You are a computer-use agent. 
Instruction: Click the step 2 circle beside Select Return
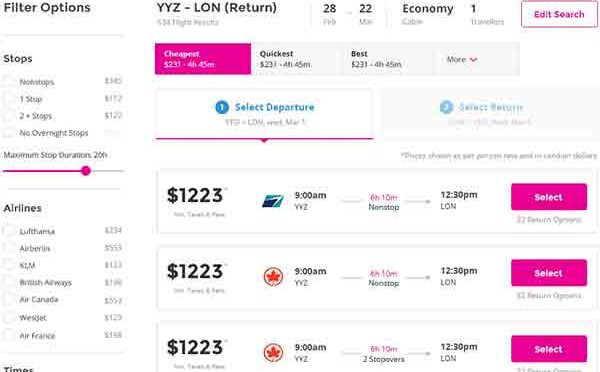click(446, 107)
